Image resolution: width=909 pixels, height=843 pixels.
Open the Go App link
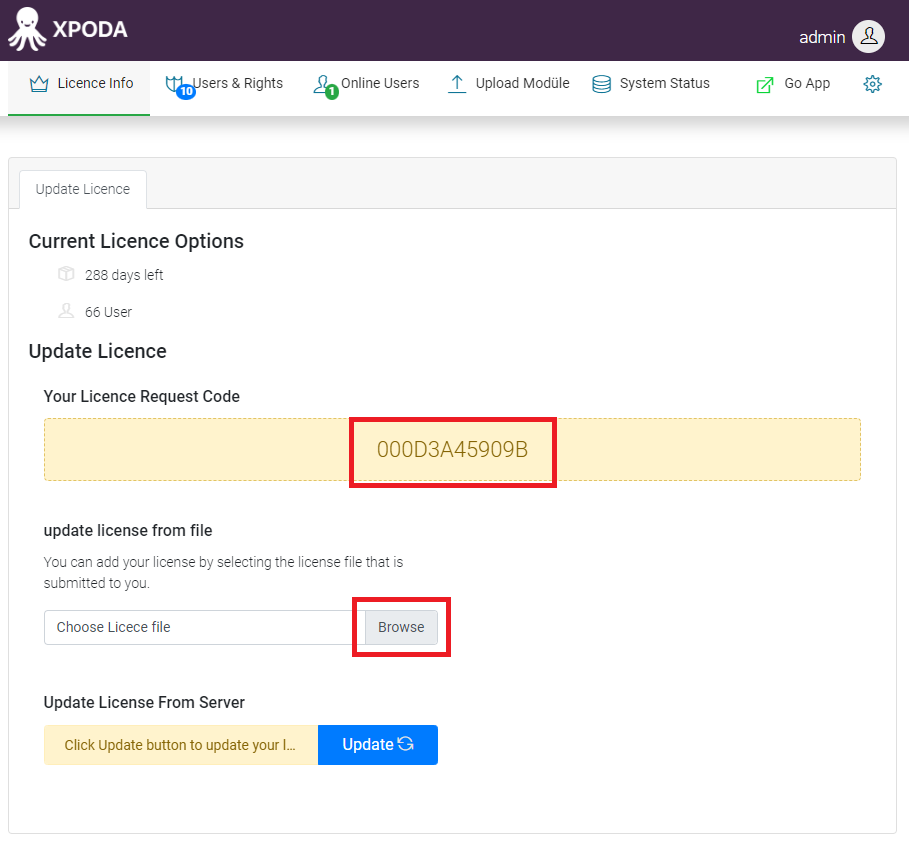793,84
